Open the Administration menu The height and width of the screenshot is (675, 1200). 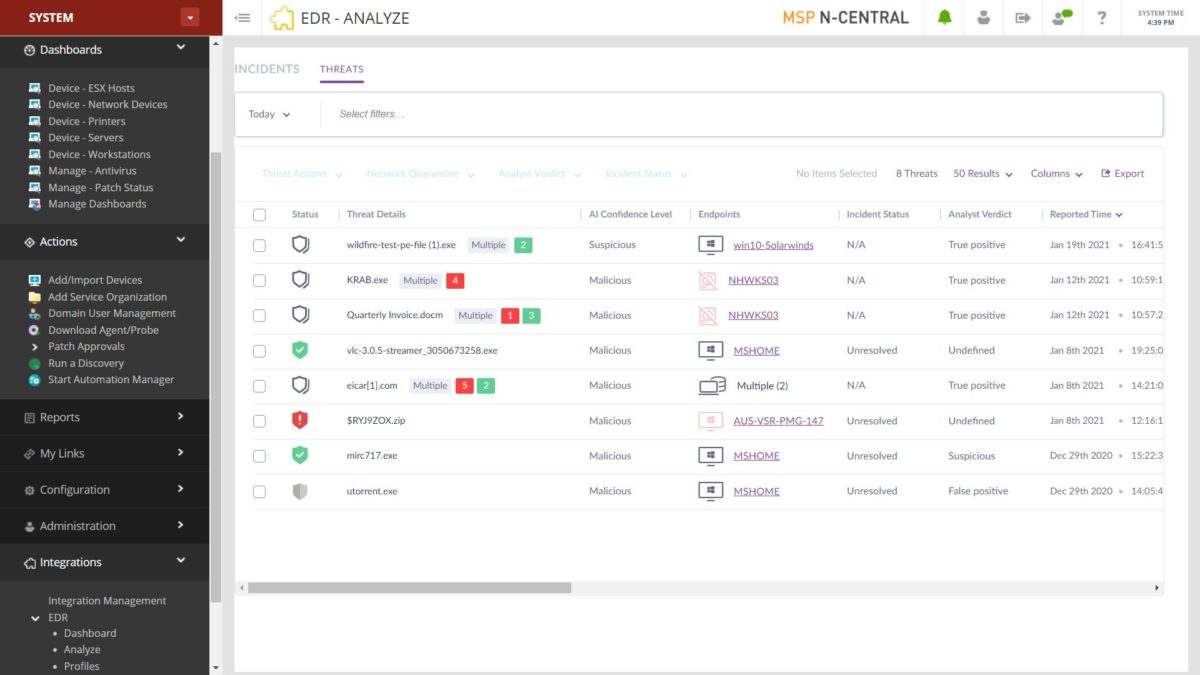click(x=105, y=526)
